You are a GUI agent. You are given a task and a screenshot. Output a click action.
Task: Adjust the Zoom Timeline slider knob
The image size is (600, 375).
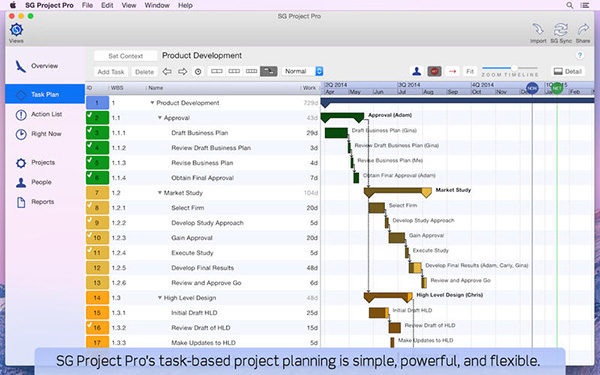tap(514, 68)
